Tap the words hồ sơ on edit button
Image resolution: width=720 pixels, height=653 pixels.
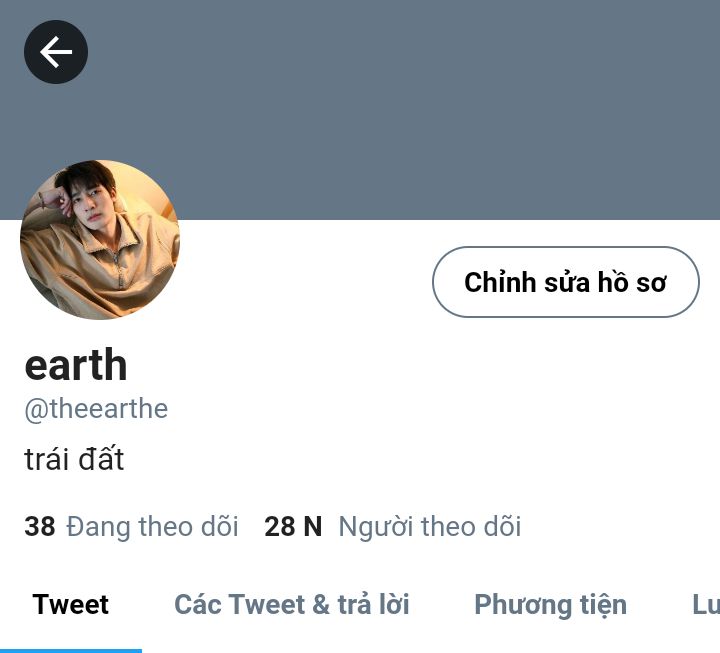[x=632, y=282]
